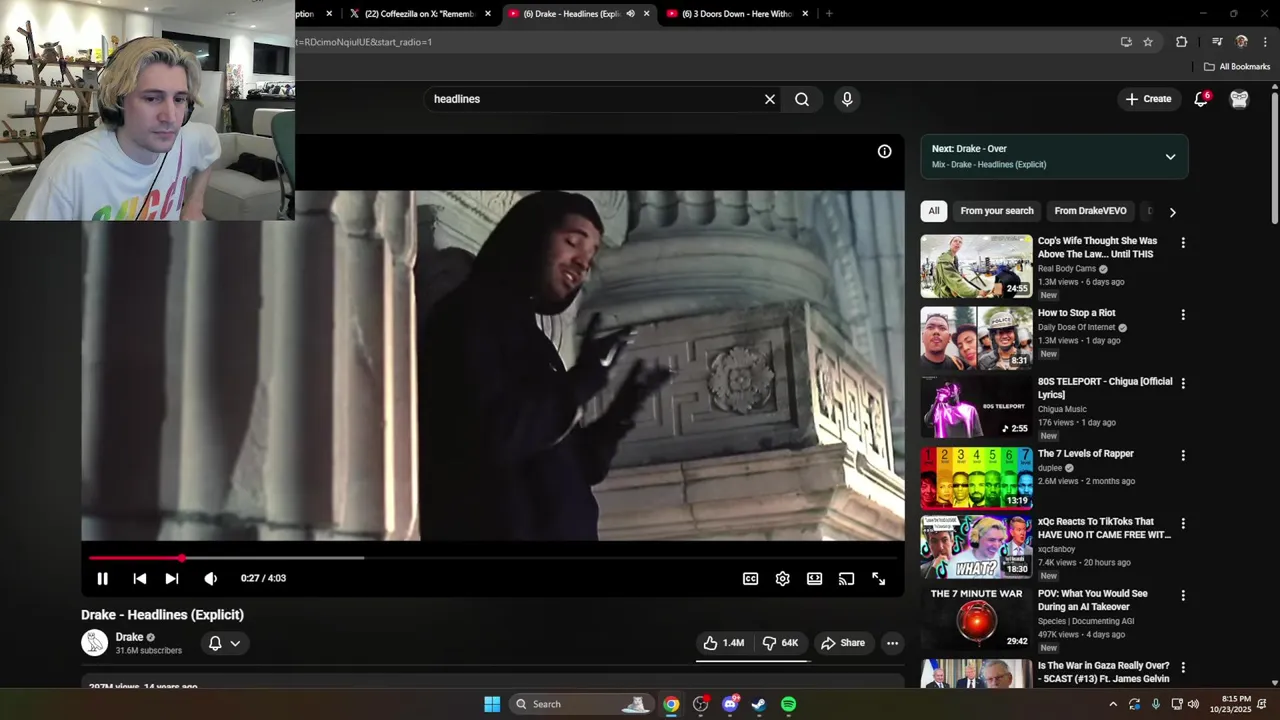This screenshot has width=1280, height=720.
Task: Run search with the magnifier button
Action: 802,99
